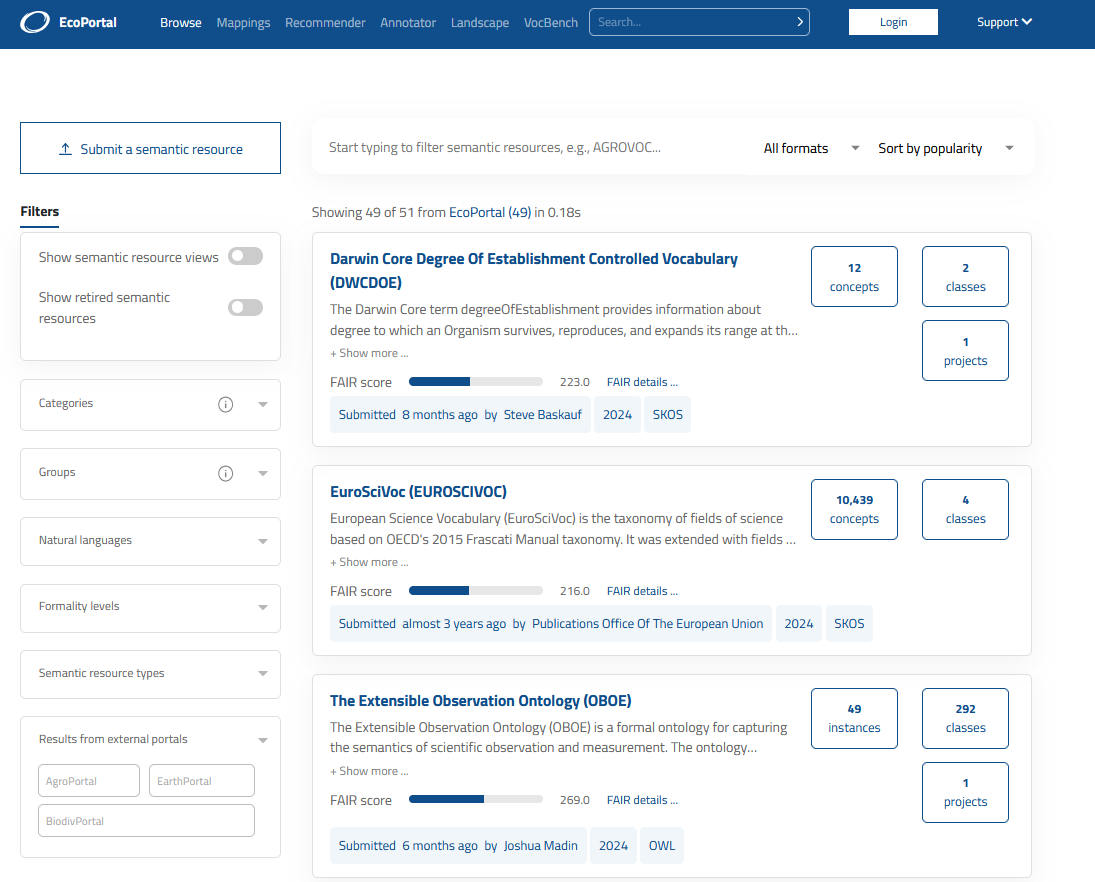This screenshot has height=882, width=1095.
Task: Open the OBOE classes count box
Action: 965,718
